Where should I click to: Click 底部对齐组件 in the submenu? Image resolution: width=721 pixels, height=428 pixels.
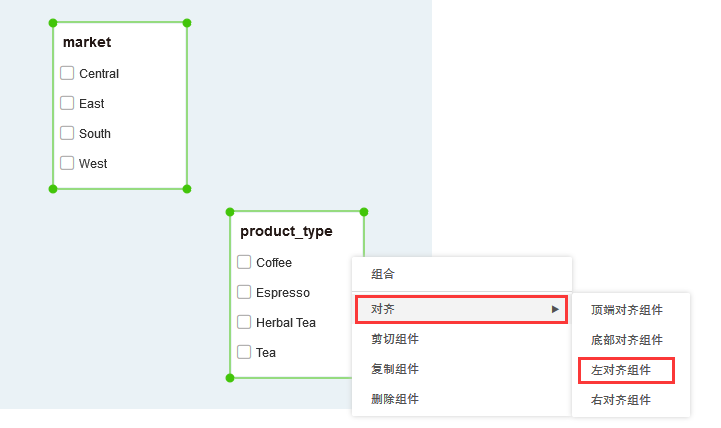point(626,340)
